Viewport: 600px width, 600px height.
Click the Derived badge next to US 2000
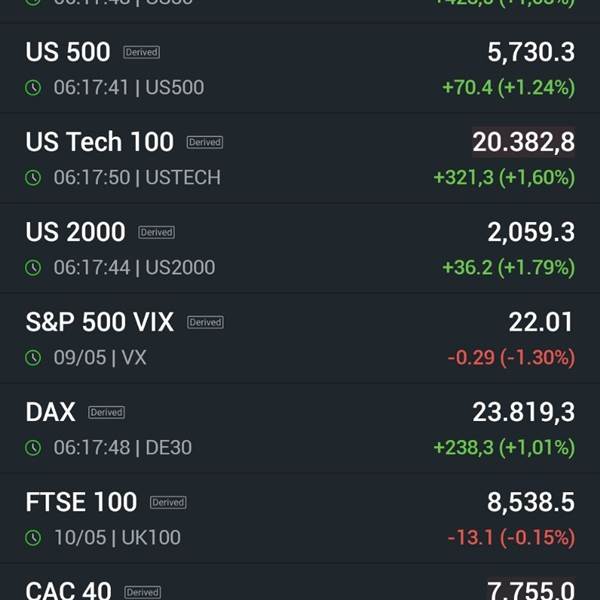[156, 232]
